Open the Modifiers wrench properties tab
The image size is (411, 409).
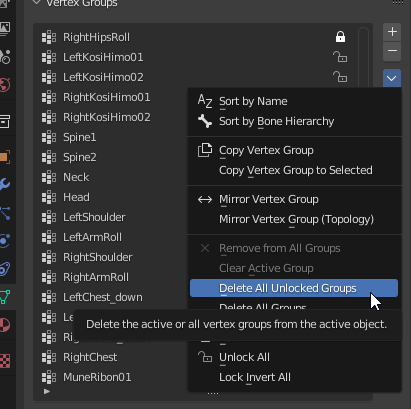5,184
